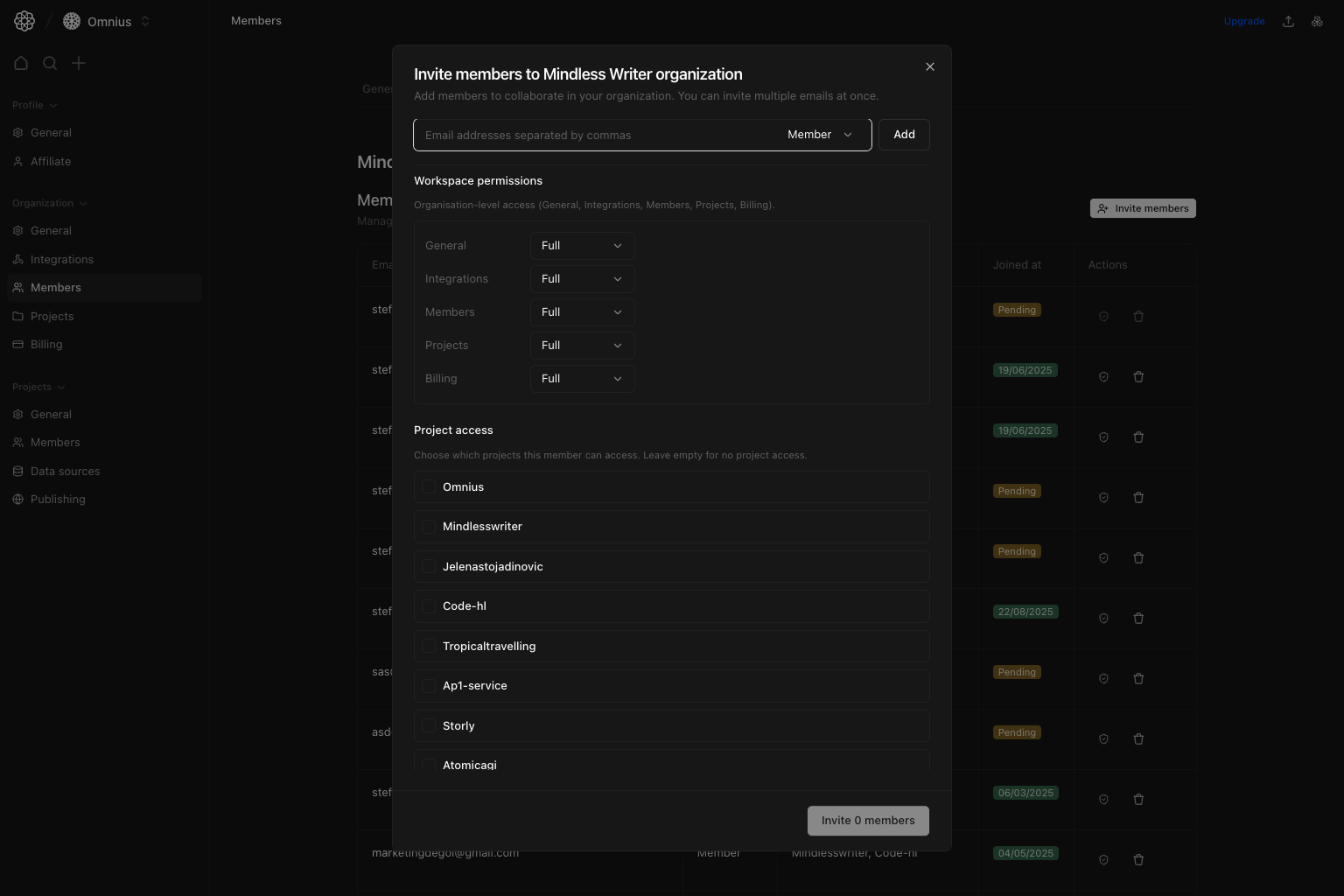1344x896 pixels.
Task: Open Integrations from the sidebar
Action: (x=61, y=259)
